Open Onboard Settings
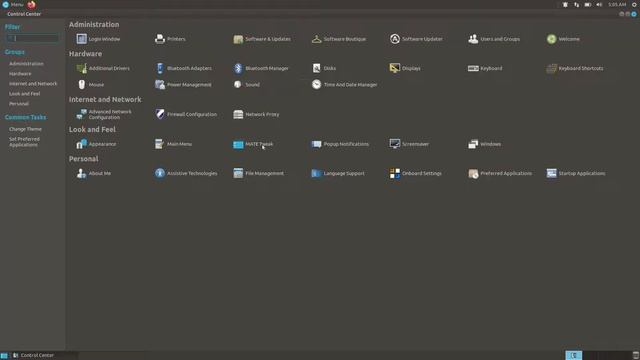 tap(416, 173)
